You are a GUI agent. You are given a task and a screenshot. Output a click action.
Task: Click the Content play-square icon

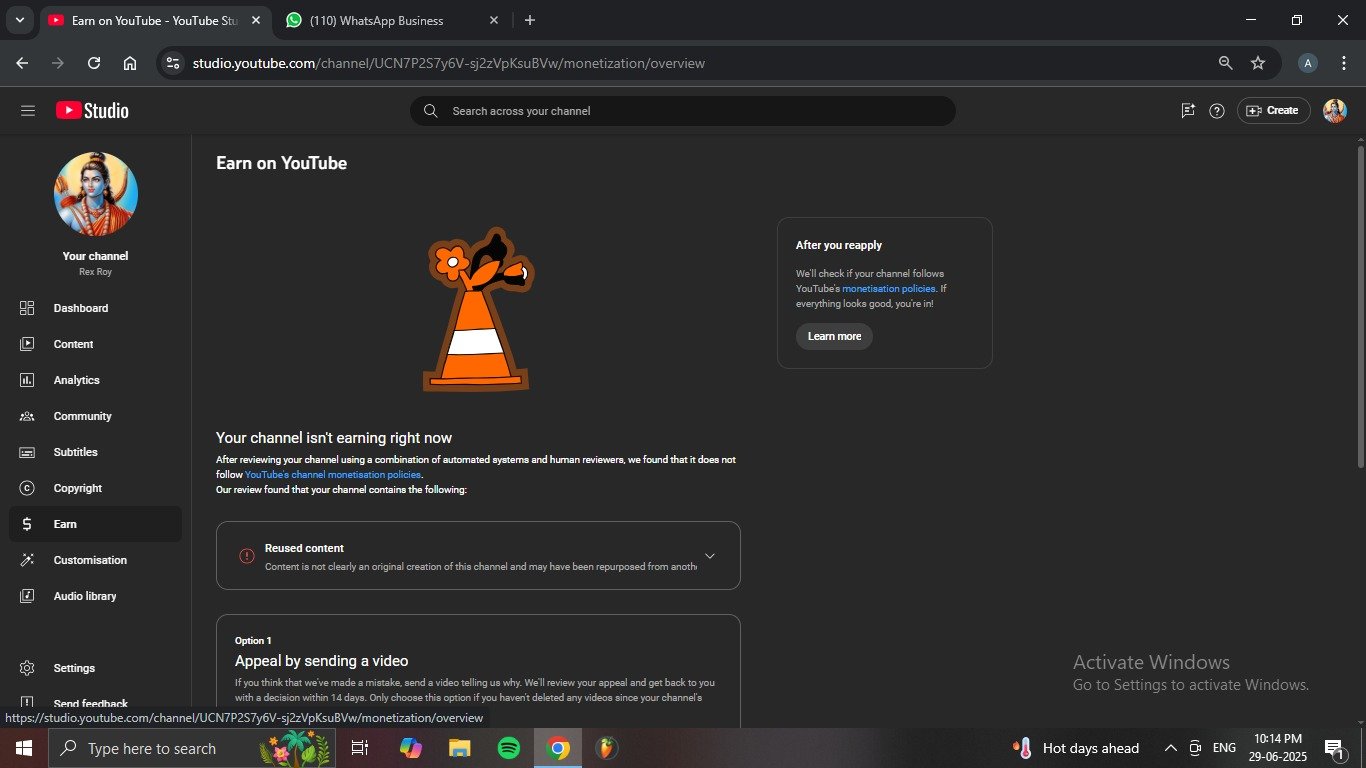pyautogui.click(x=27, y=344)
